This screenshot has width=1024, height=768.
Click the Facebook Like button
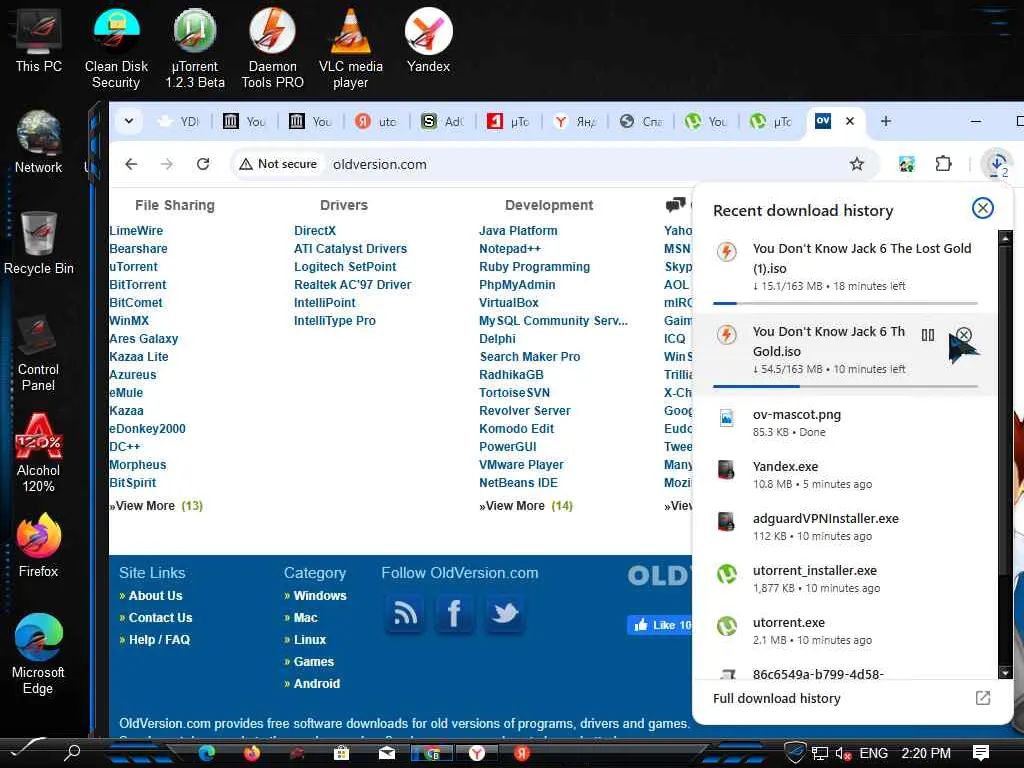click(659, 625)
